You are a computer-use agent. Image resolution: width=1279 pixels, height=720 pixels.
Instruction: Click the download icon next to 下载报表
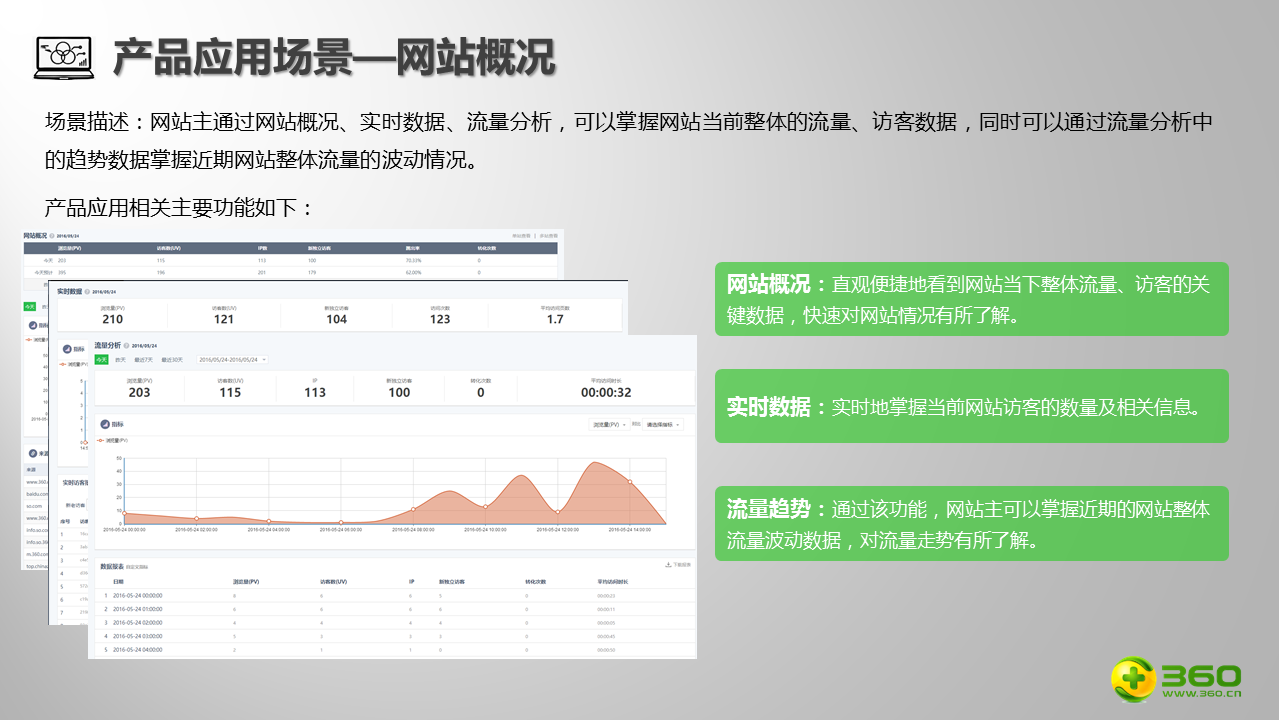click(667, 563)
